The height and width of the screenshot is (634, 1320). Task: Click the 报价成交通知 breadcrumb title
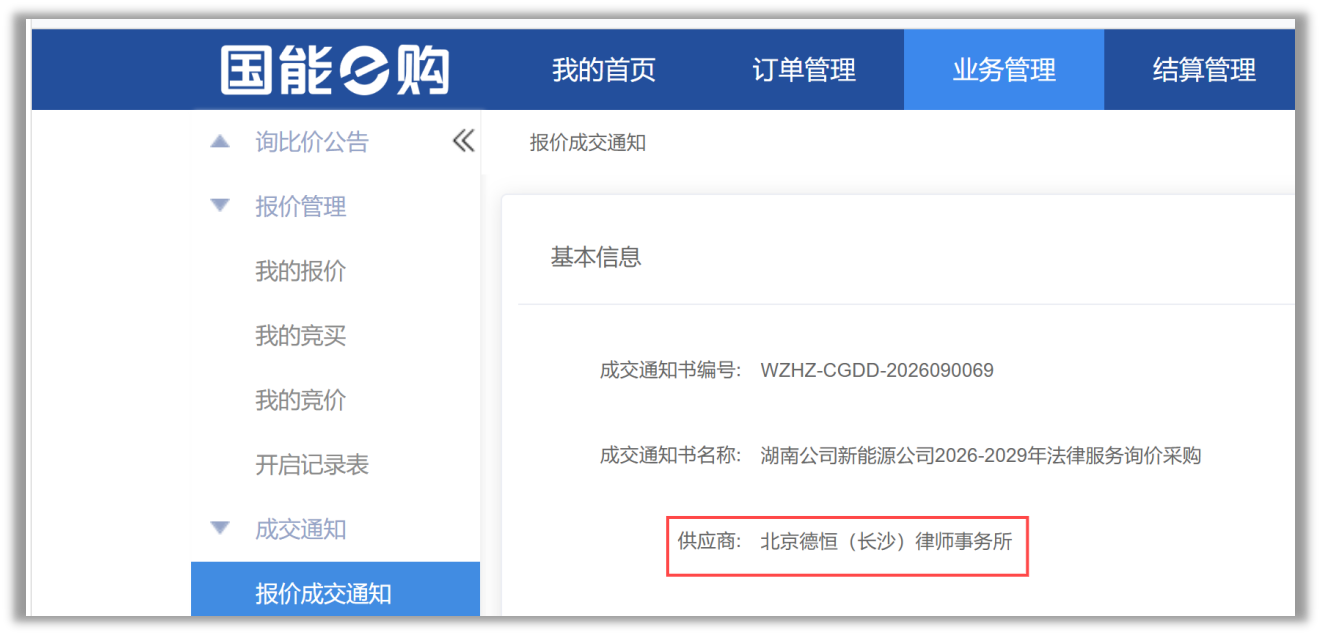[x=588, y=143]
